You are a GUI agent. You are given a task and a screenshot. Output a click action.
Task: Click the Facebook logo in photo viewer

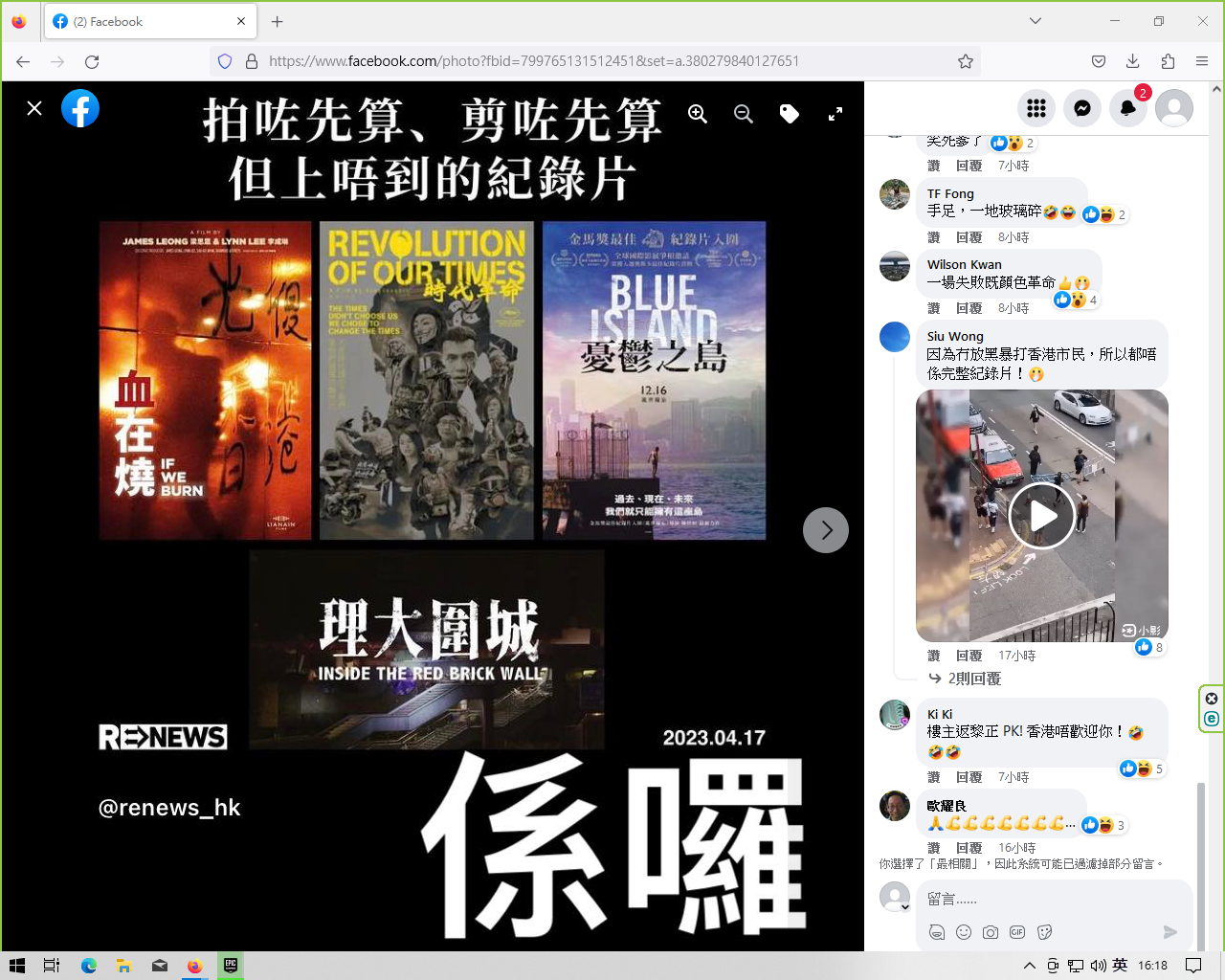(x=80, y=108)
